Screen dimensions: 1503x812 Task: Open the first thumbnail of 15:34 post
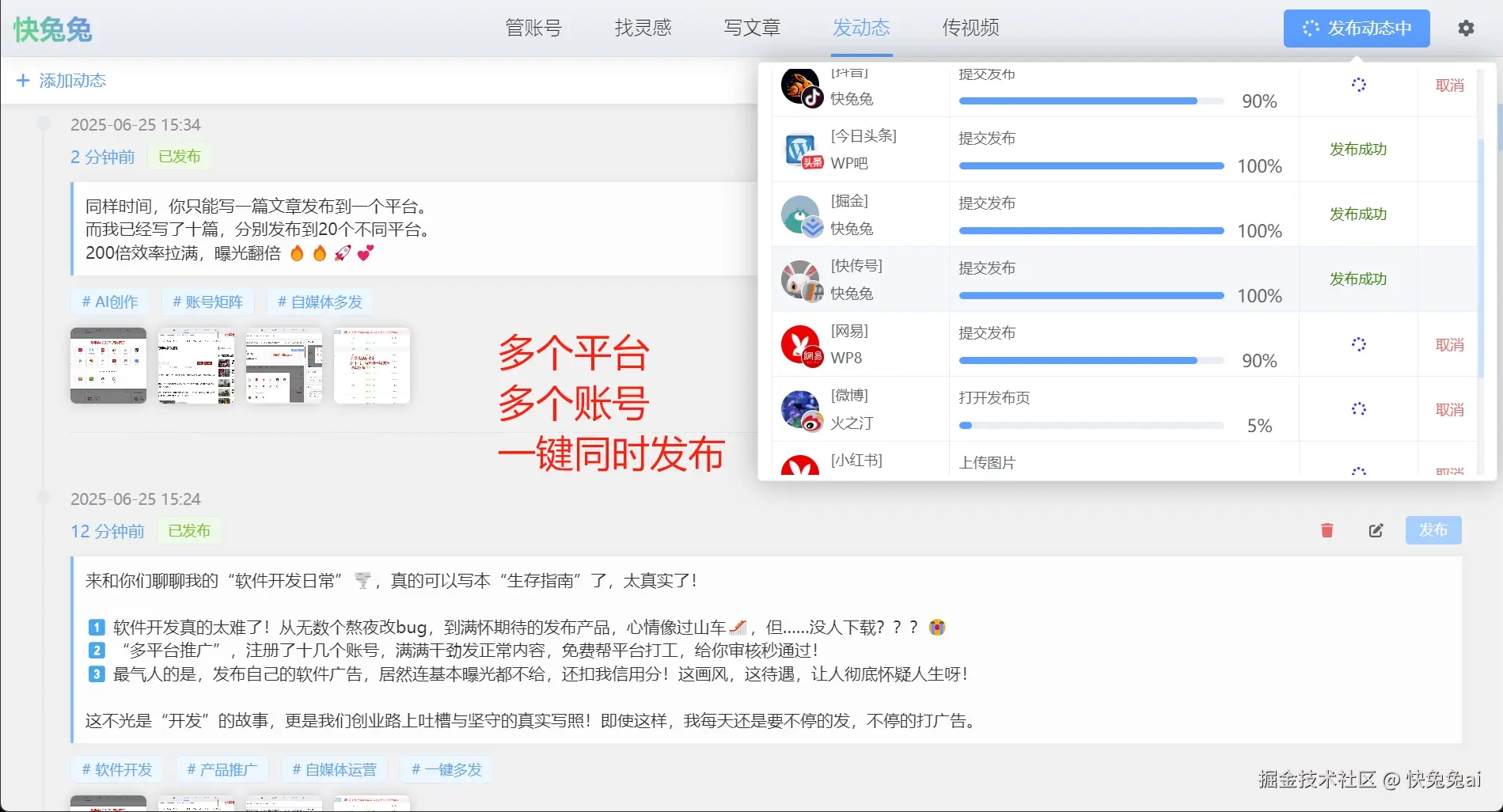click(108, 366)
